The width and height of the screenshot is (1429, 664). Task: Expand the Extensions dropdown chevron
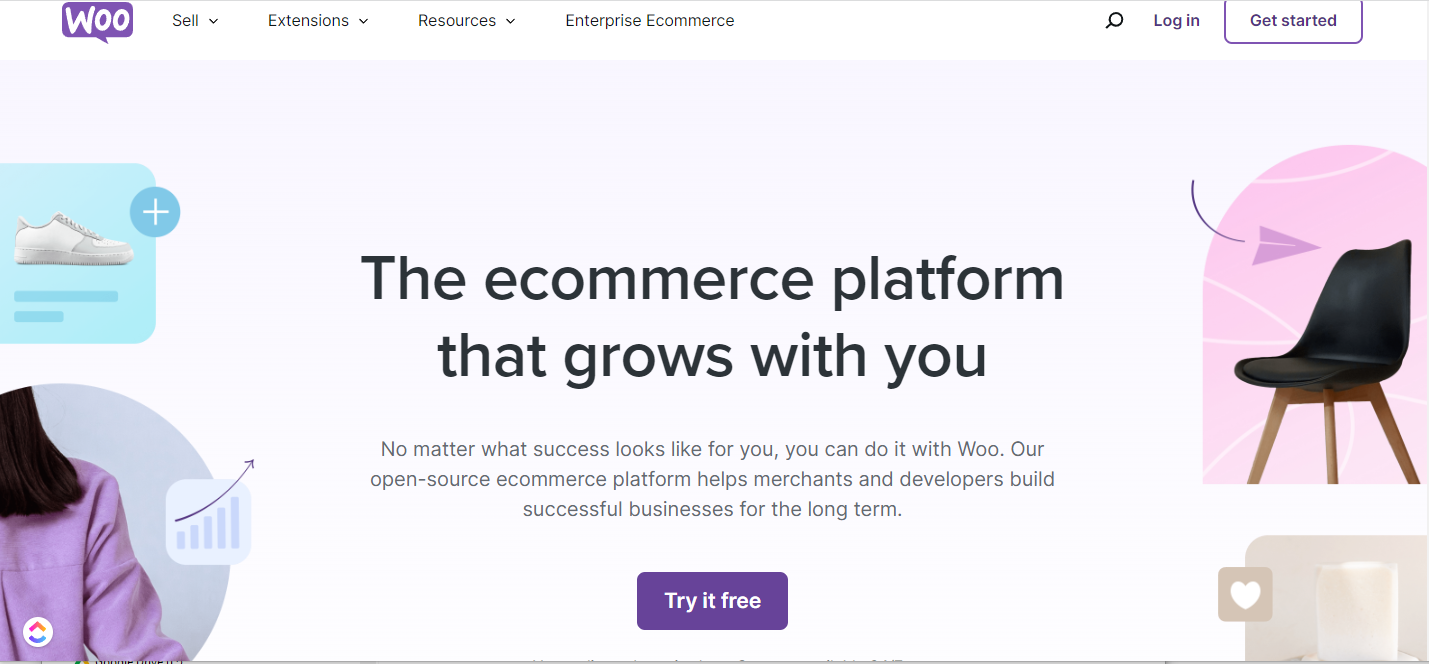coord(363,21)
